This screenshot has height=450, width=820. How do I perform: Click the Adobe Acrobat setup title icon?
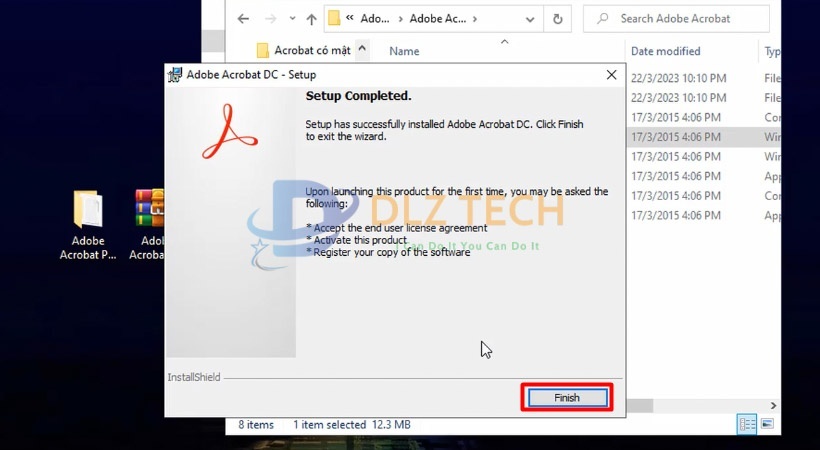click(175, 75)
